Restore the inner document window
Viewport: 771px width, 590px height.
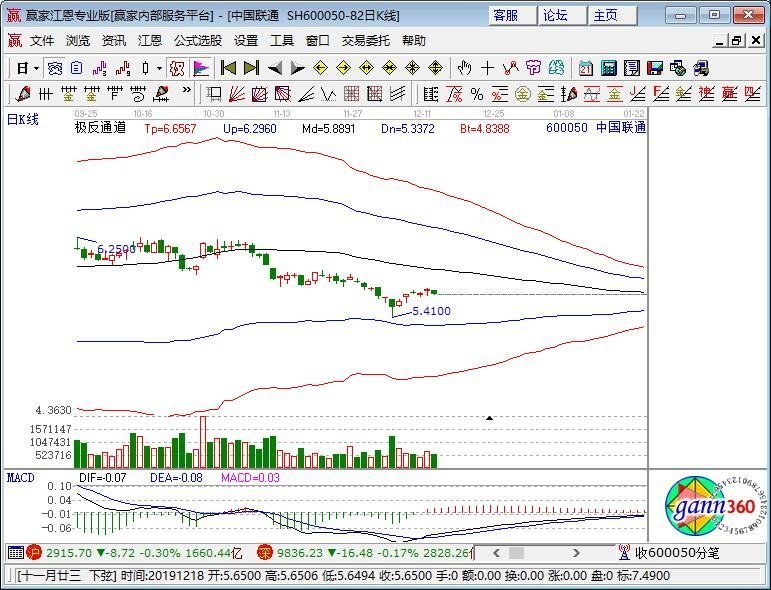(x=737, y=40)
